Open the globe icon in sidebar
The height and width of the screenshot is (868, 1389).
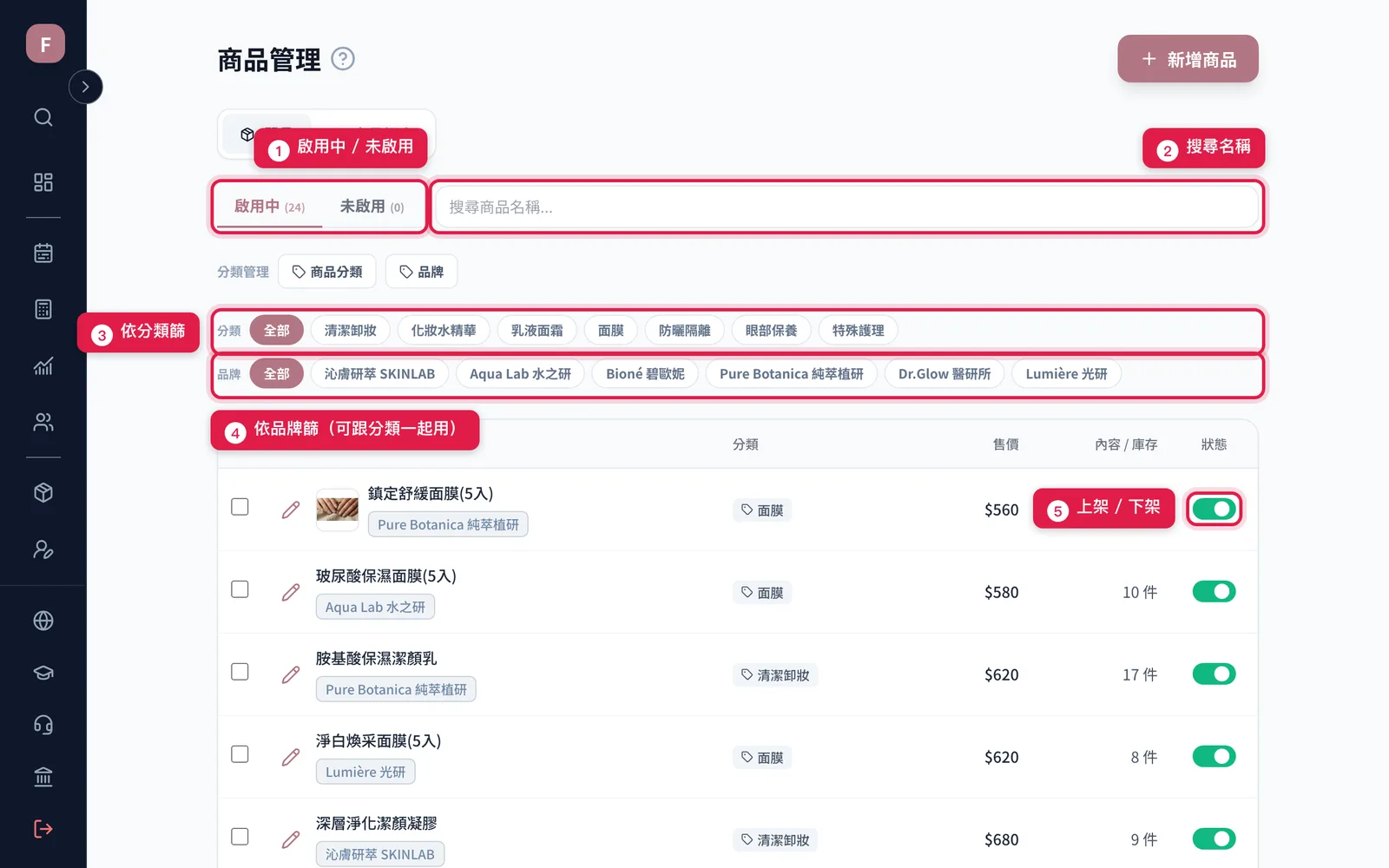(x=43, y=621)
